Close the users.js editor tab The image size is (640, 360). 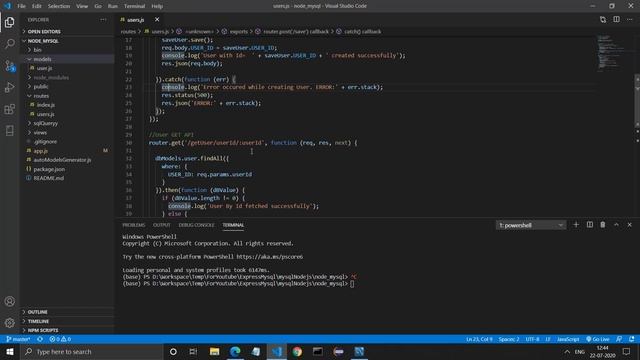pyautogui.click(x=157, y=19)
